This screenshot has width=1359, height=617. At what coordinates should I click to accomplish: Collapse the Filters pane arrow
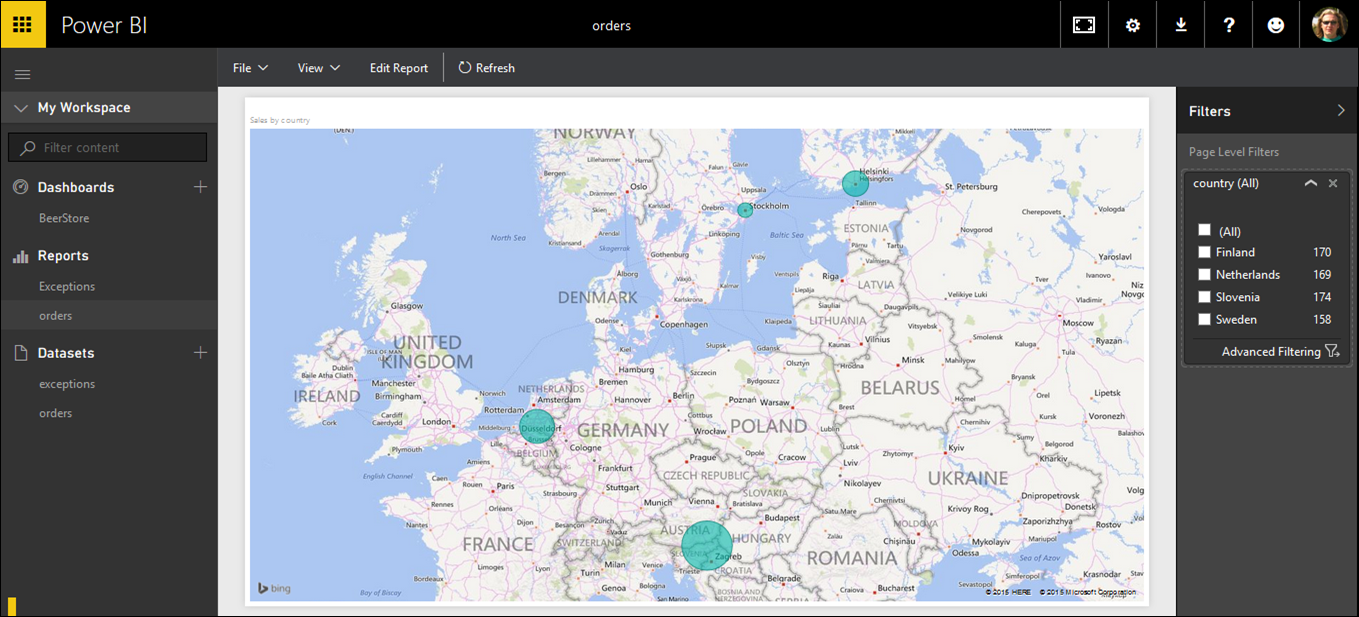[x=1341, y=111]
